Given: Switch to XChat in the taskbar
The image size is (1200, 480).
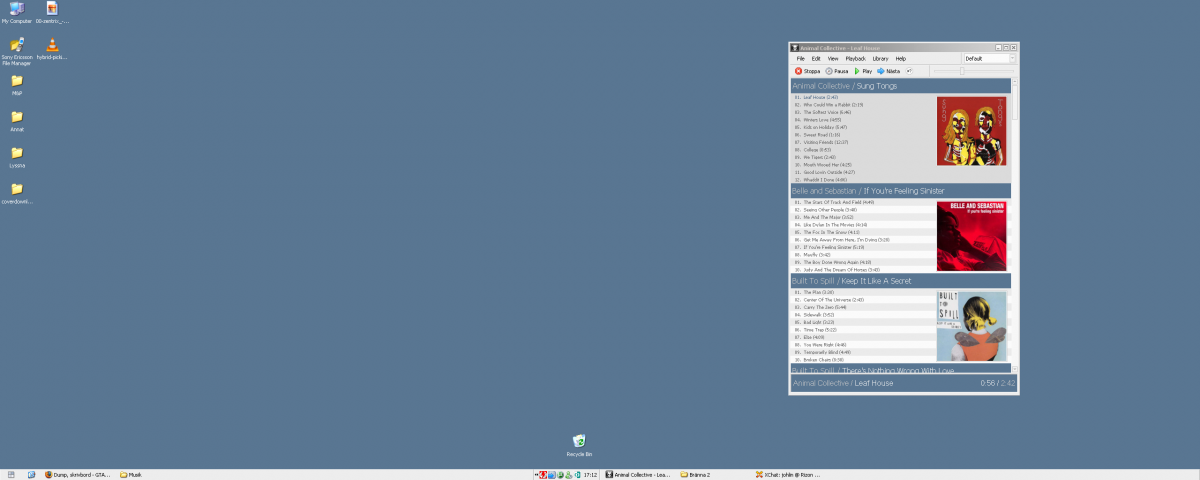Looking at the screenshot, I should tap(790, 475).
